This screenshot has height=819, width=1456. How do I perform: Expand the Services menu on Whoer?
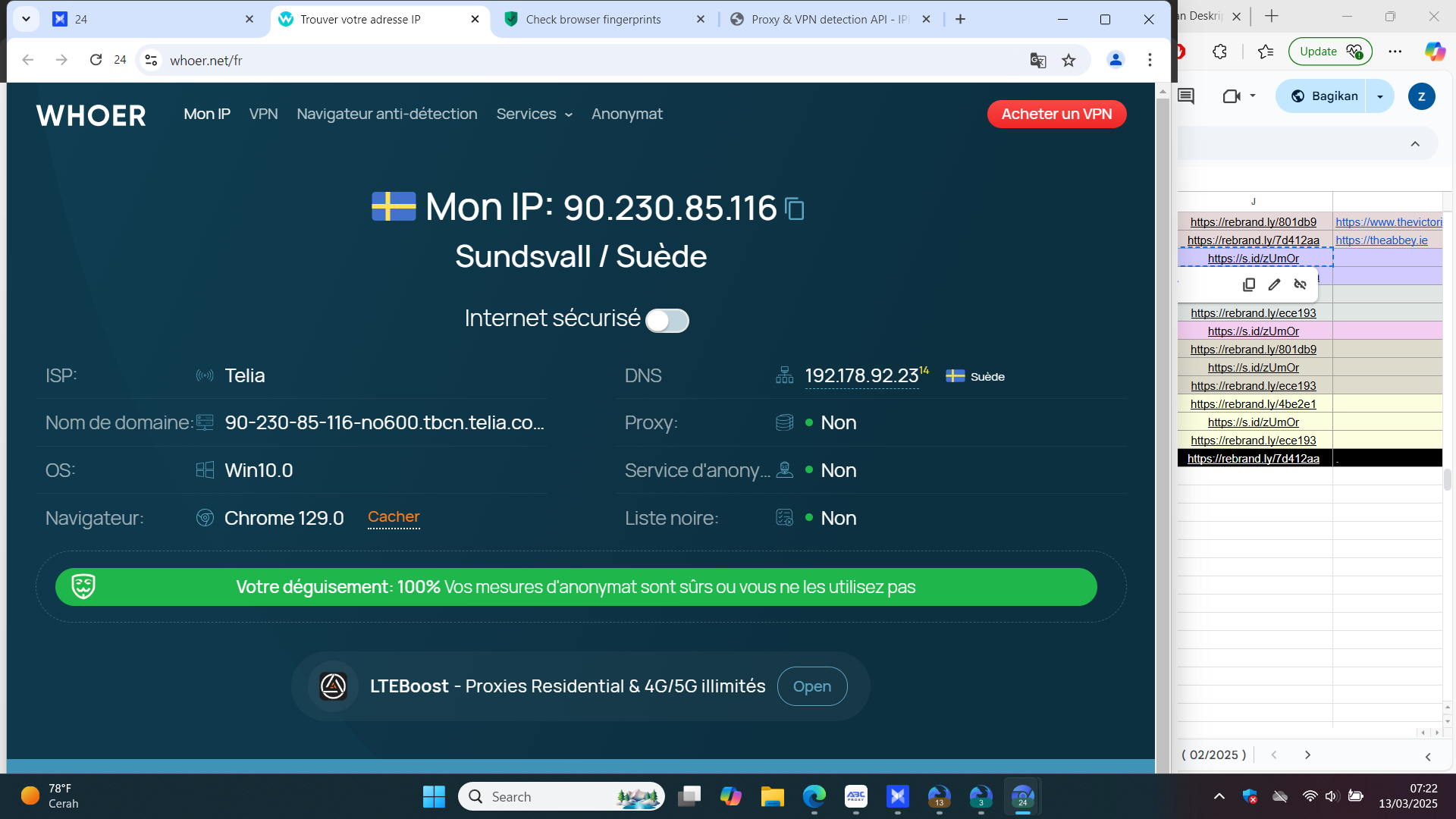(x=534, y=115)
